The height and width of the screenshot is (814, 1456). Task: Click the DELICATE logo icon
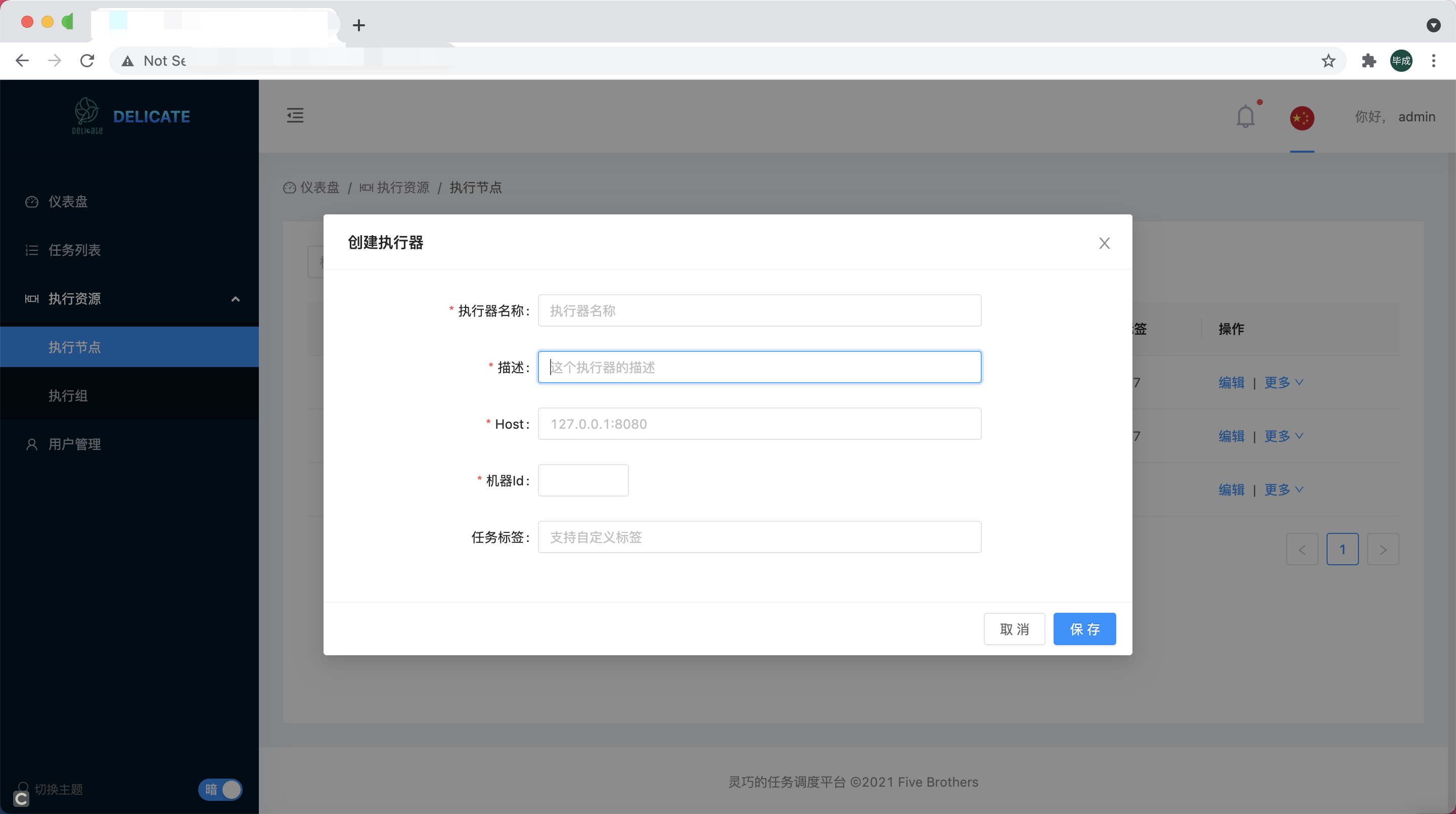click(87, 115)
